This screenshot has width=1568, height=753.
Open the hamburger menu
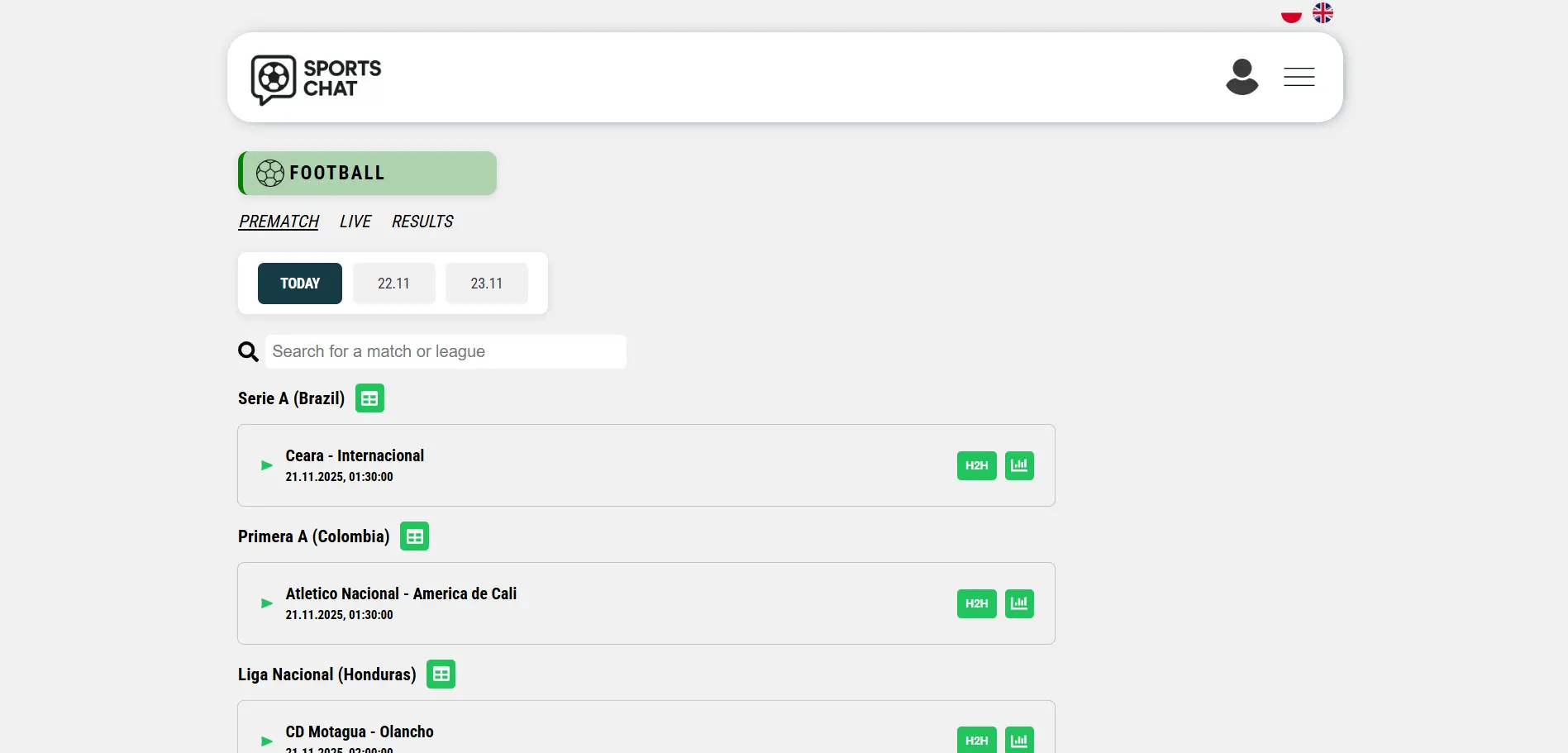(1299, 77)
